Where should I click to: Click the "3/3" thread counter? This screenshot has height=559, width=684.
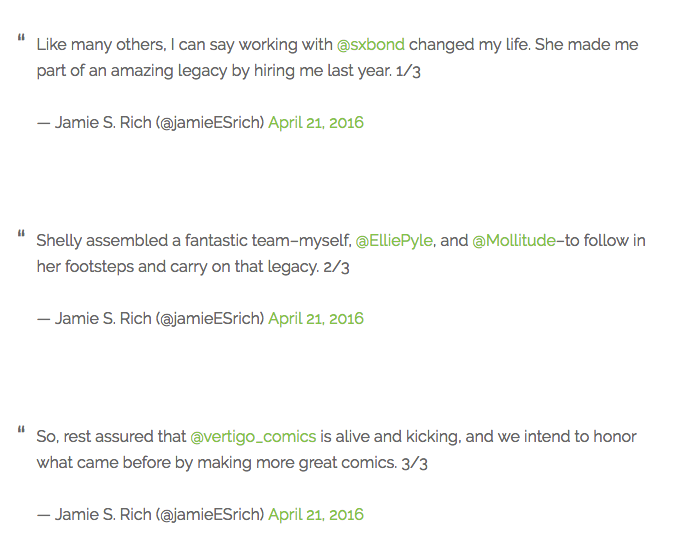(x=414, y=463)
